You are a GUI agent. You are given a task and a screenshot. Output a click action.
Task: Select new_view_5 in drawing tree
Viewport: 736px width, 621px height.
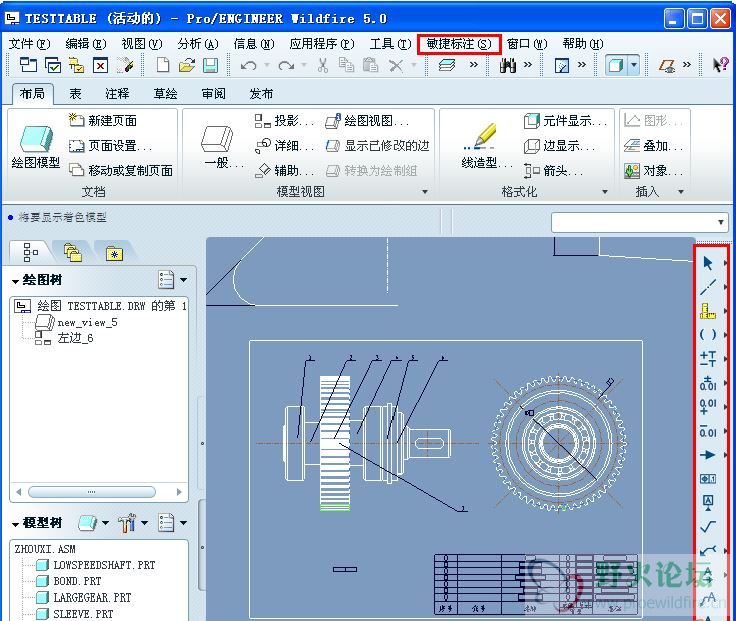(x=76, y=322)
